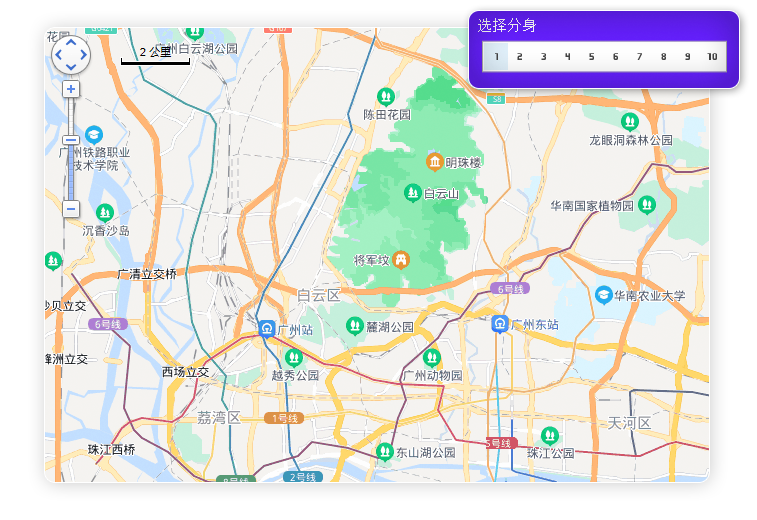
Task: Click the 广州白云湖公园 park marker
Action: (x=195, y=34)
